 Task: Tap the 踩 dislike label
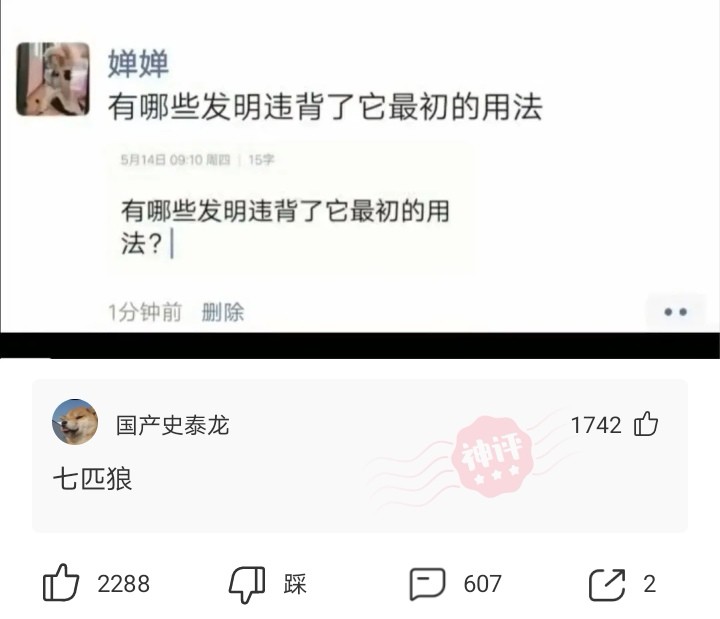click(x=295, y=584)
